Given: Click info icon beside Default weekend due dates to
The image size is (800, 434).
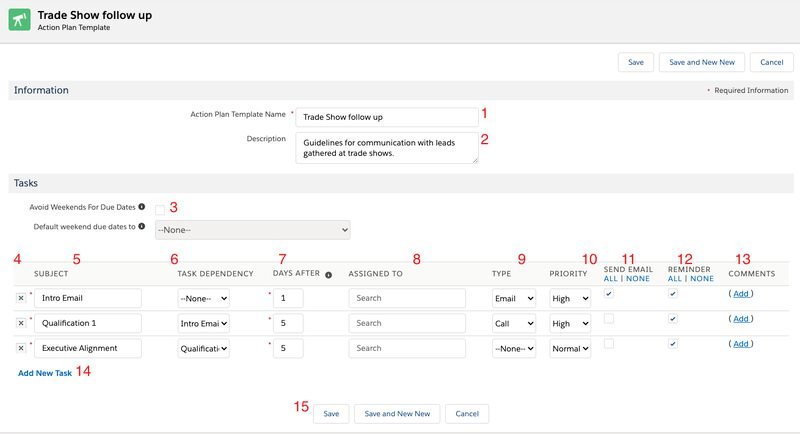Looking at the screenshot, I should pyautogui.click(x=142, y=226).
